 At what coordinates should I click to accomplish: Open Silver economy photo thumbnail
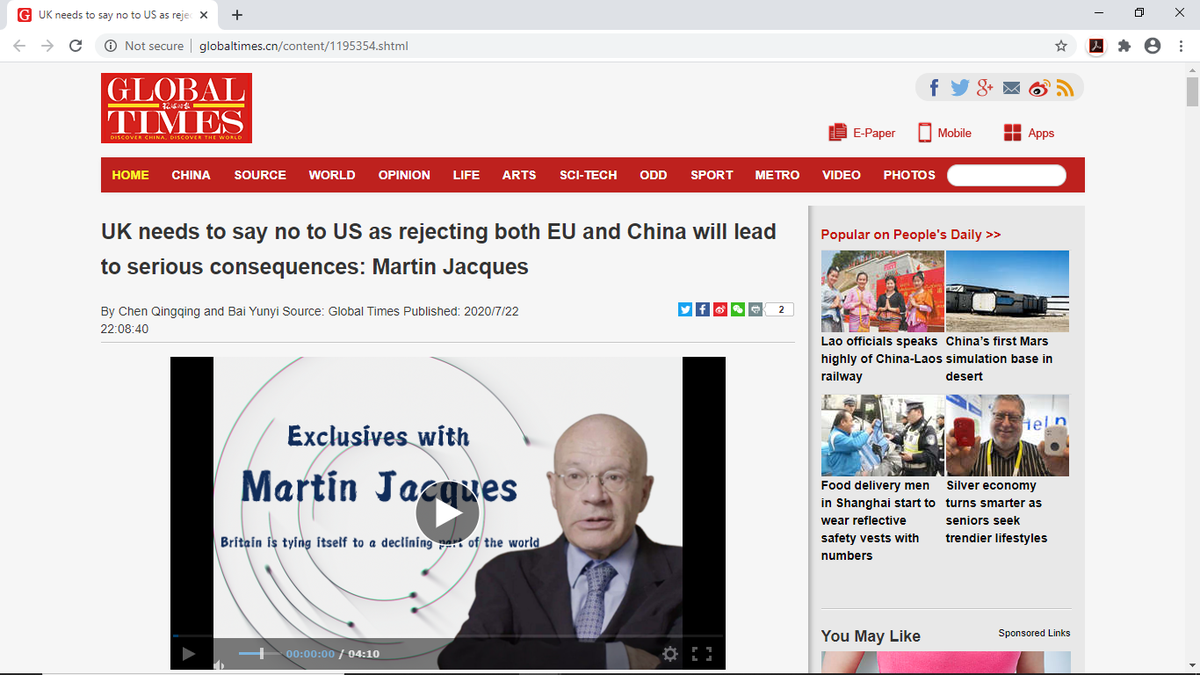click(1007, 435)
